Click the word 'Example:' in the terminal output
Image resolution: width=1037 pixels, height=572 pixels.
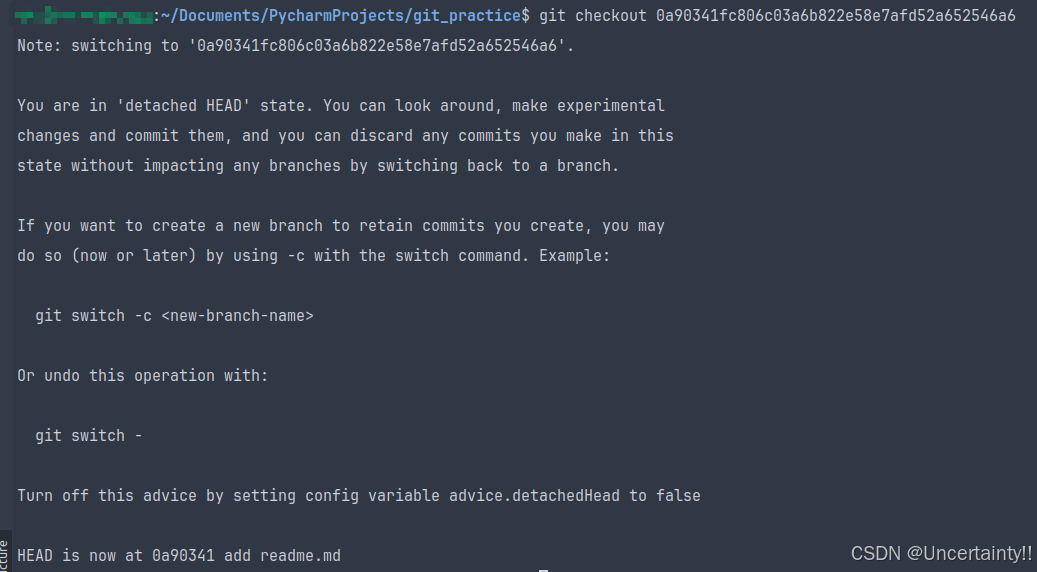pos(574,256)
